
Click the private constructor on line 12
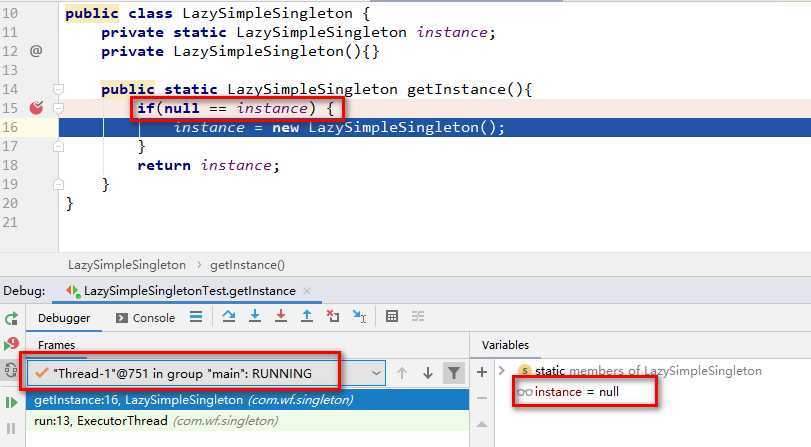coord(241,51)
